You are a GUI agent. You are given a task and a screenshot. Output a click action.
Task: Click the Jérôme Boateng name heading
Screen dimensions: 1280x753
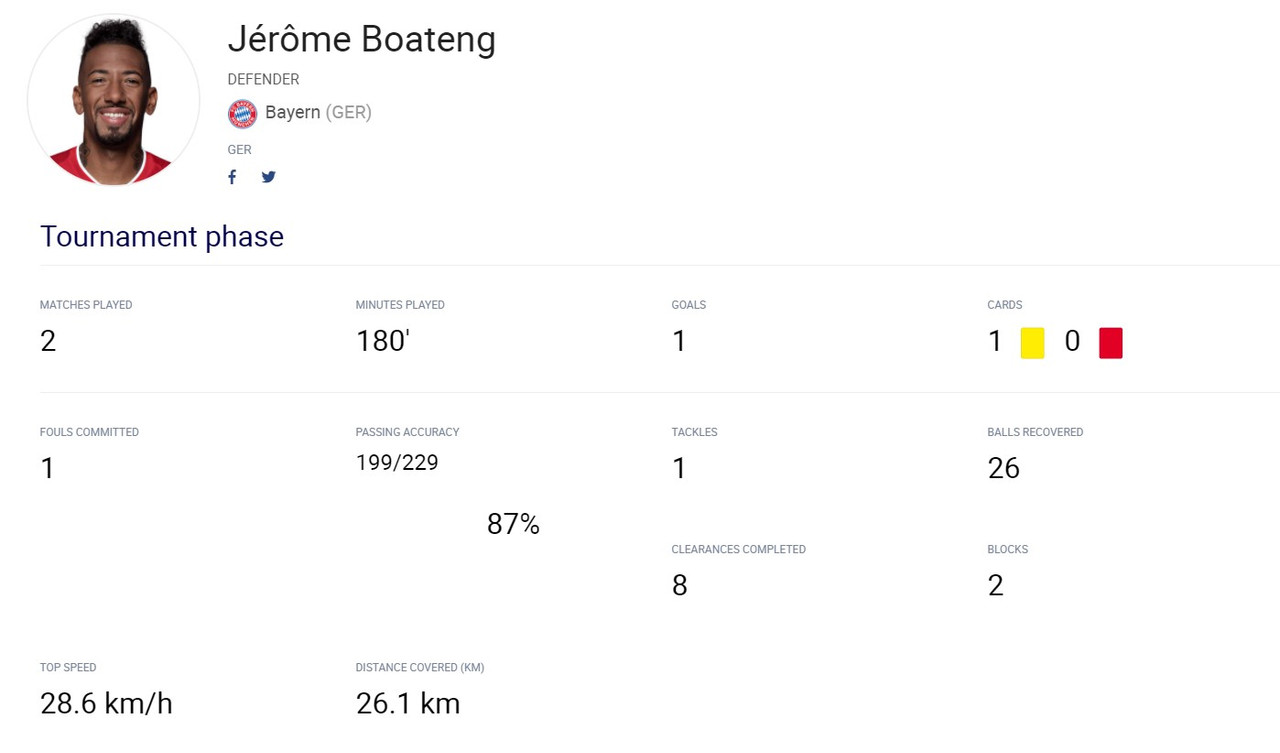coord(361,39)
